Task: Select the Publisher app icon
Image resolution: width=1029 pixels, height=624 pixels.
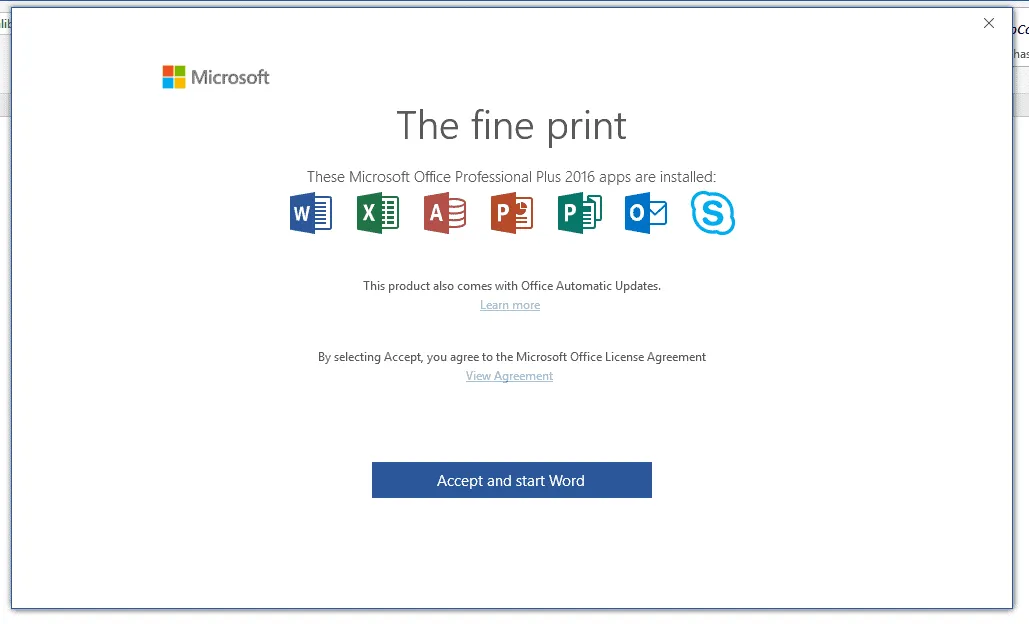Action: (x=578, y=212)
